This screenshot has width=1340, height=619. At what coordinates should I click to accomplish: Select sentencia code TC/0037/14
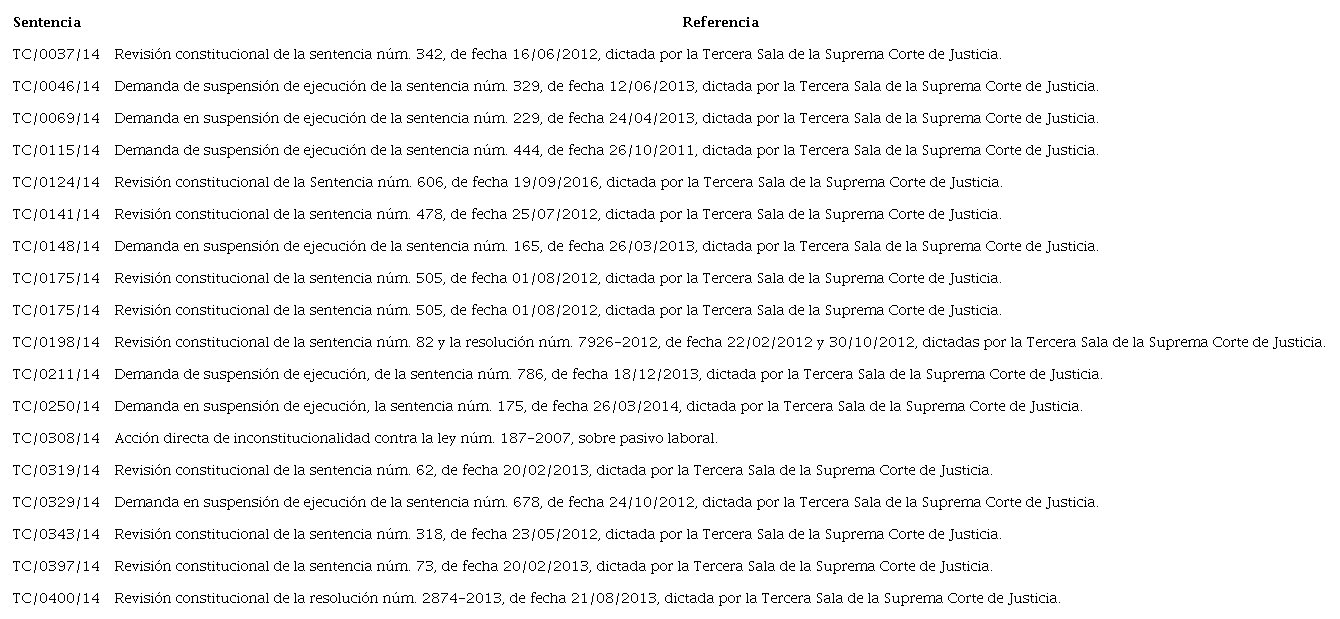click(x=57, y=54)
